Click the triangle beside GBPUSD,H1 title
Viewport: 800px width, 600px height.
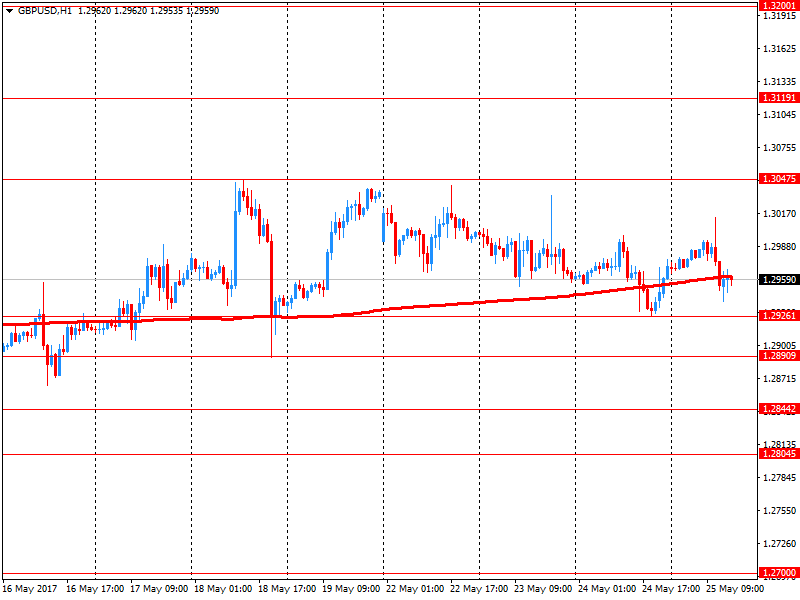click(9, 11)
